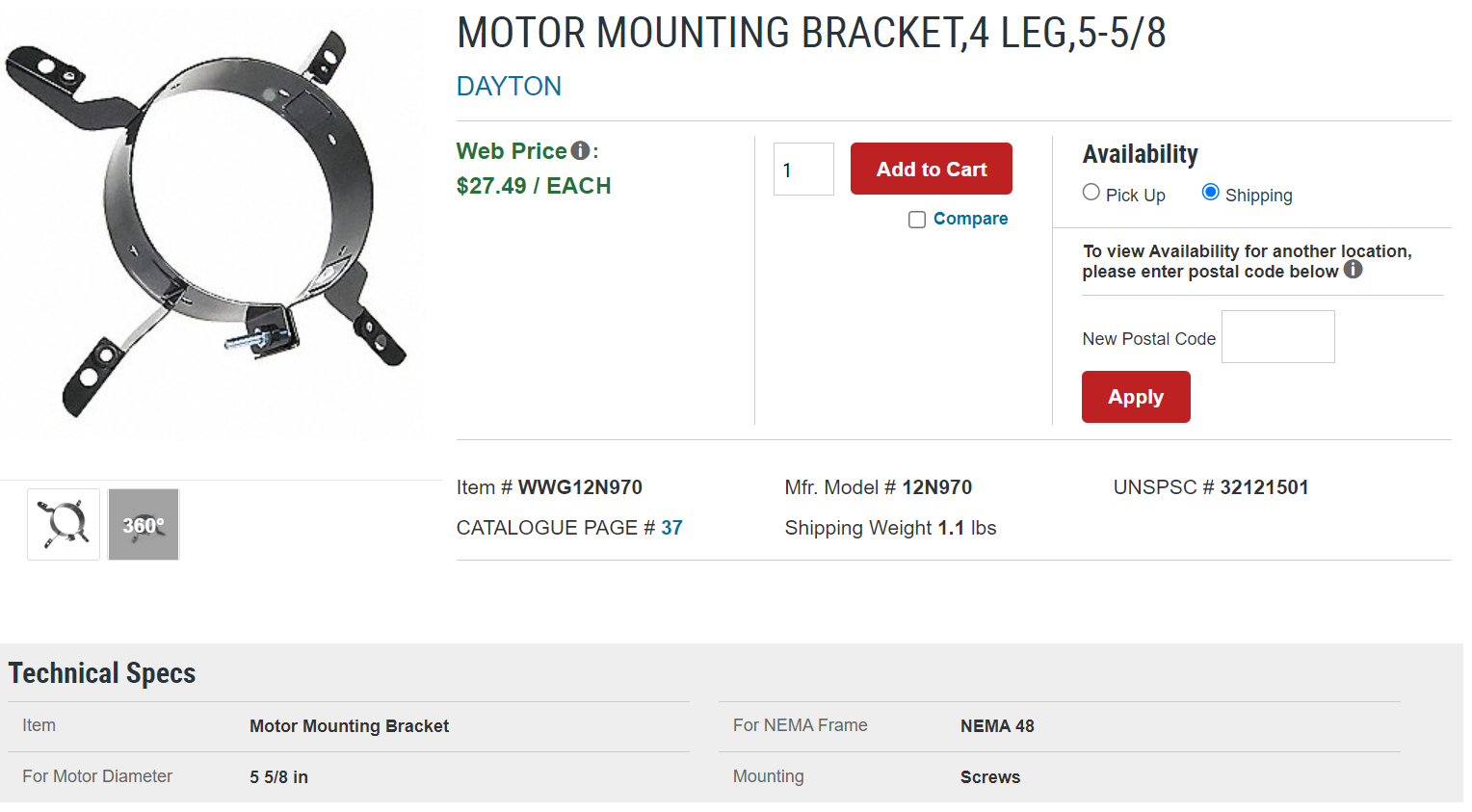The width and height of the screenshot is (1472, 812).
Task: Click the Item # WWG12N970 text
Action: click(x=549, y=487)
